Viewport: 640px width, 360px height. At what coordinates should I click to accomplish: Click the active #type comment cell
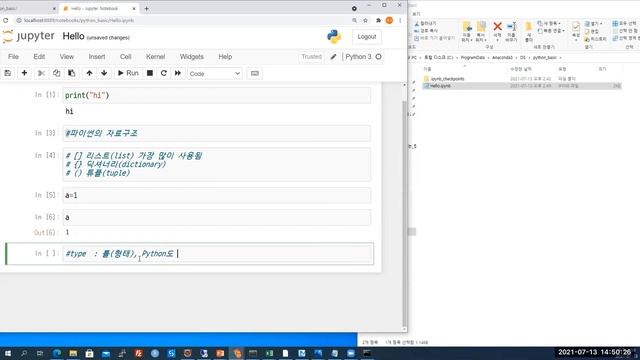point(218,253)
